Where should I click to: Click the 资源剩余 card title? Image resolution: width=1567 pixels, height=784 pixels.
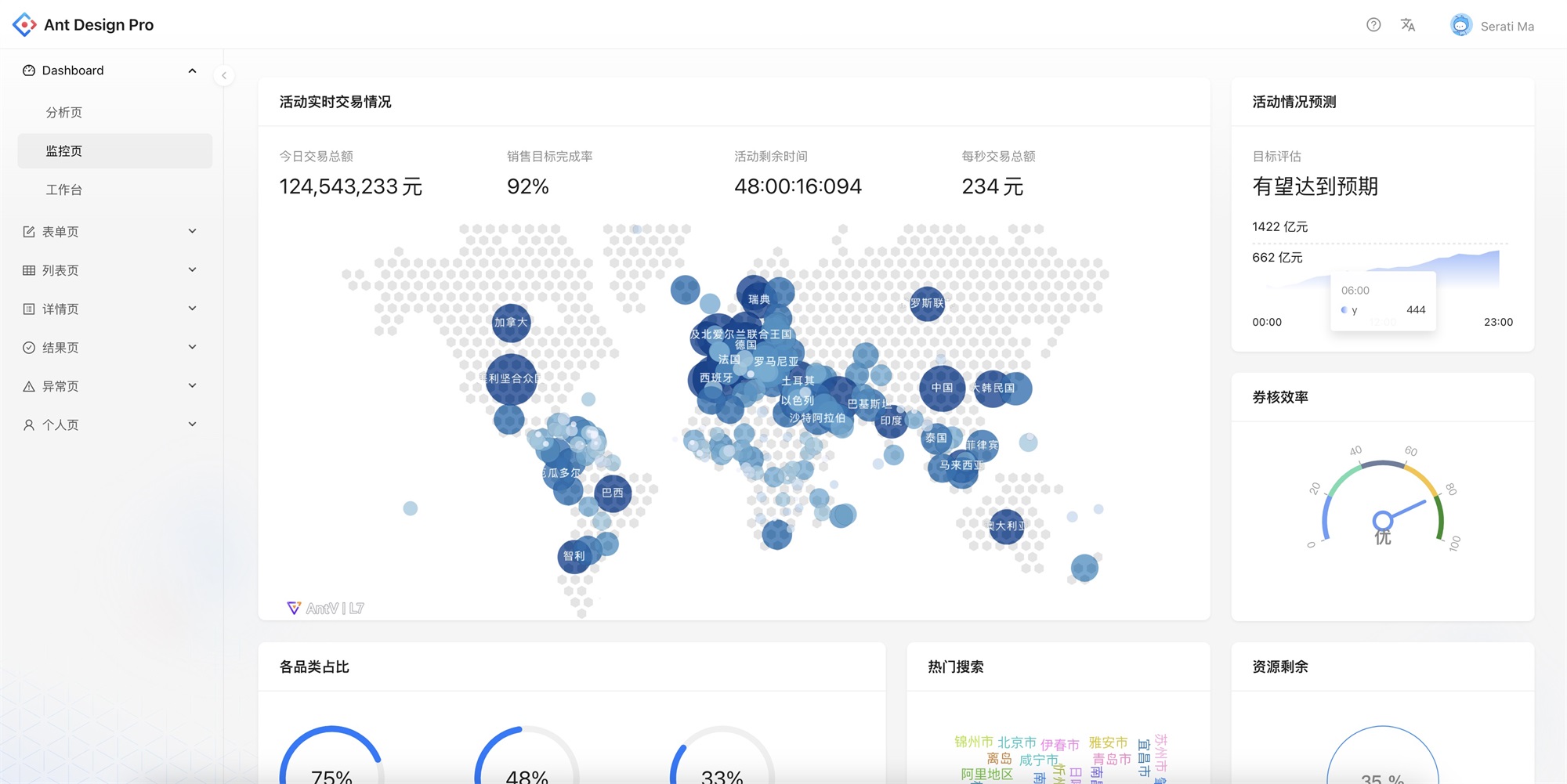click(x=1280, y=667)
